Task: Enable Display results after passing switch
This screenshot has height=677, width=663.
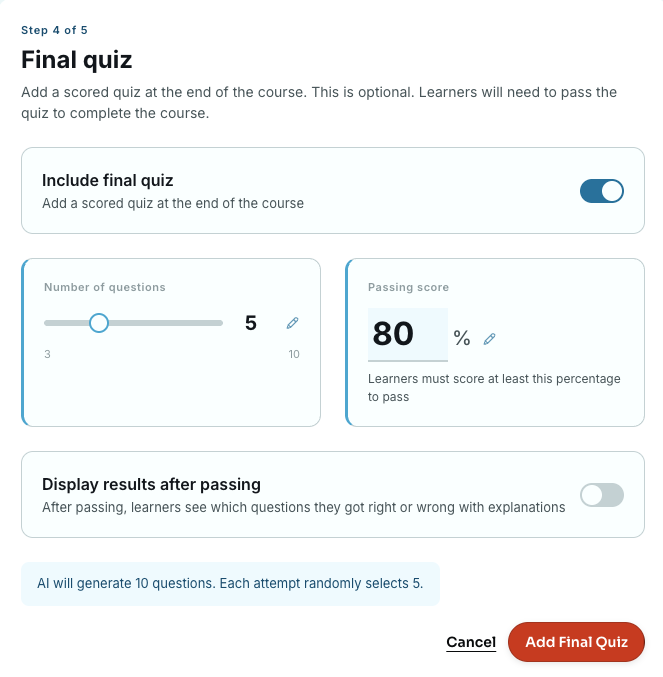Action: click(x=602, y=495)
